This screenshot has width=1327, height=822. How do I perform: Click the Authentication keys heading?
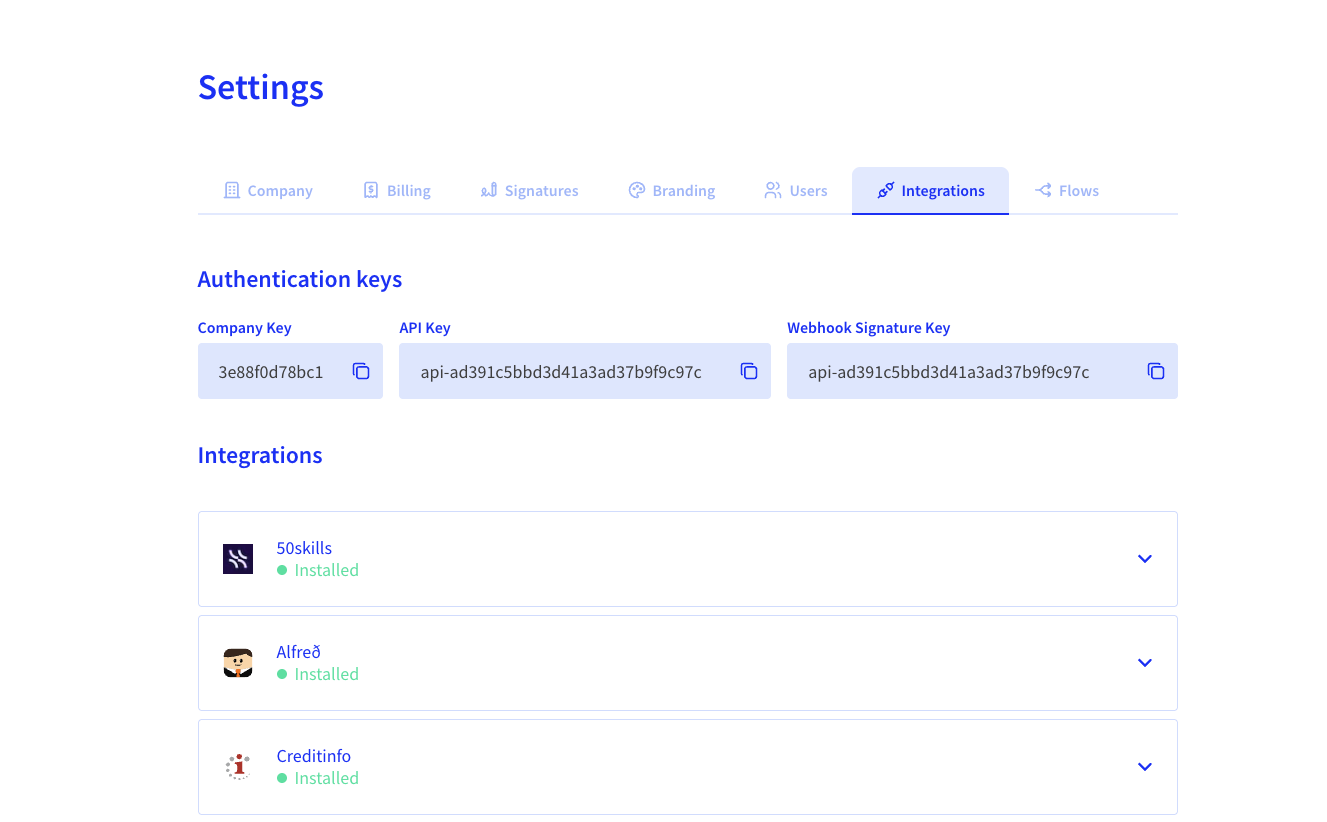(x=300, y=279)
